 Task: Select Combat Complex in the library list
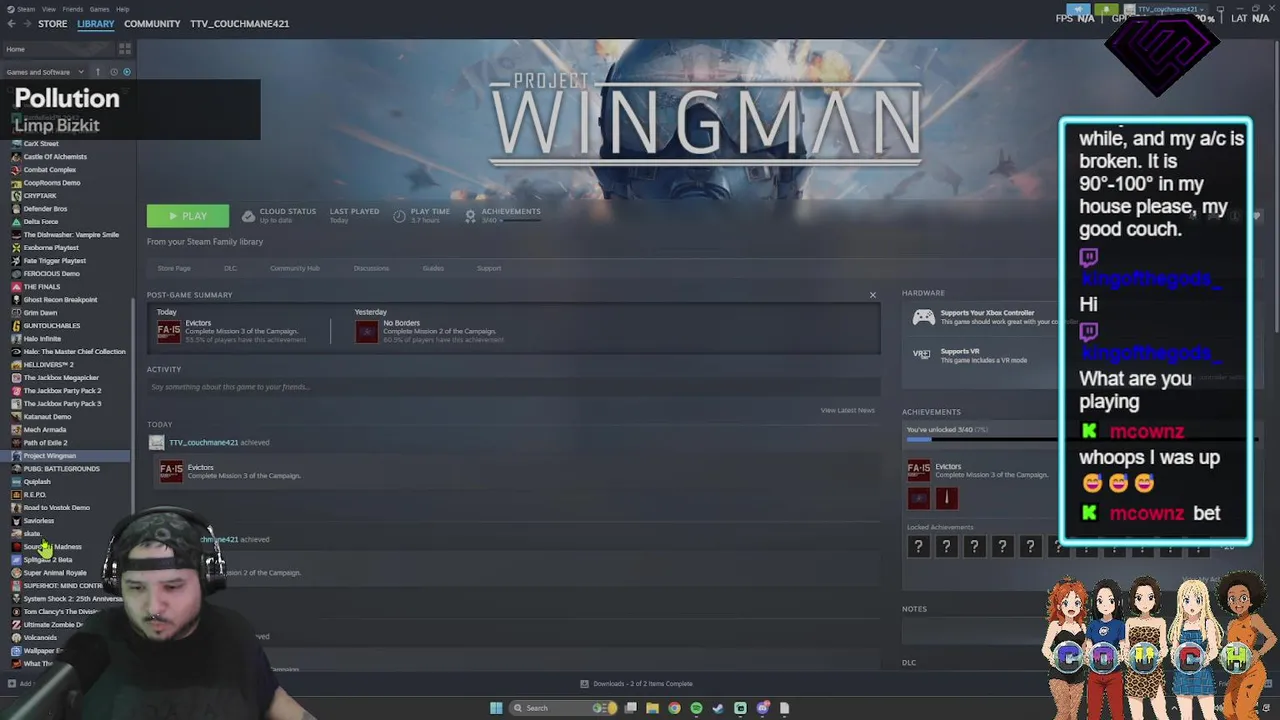click(49, 170)
